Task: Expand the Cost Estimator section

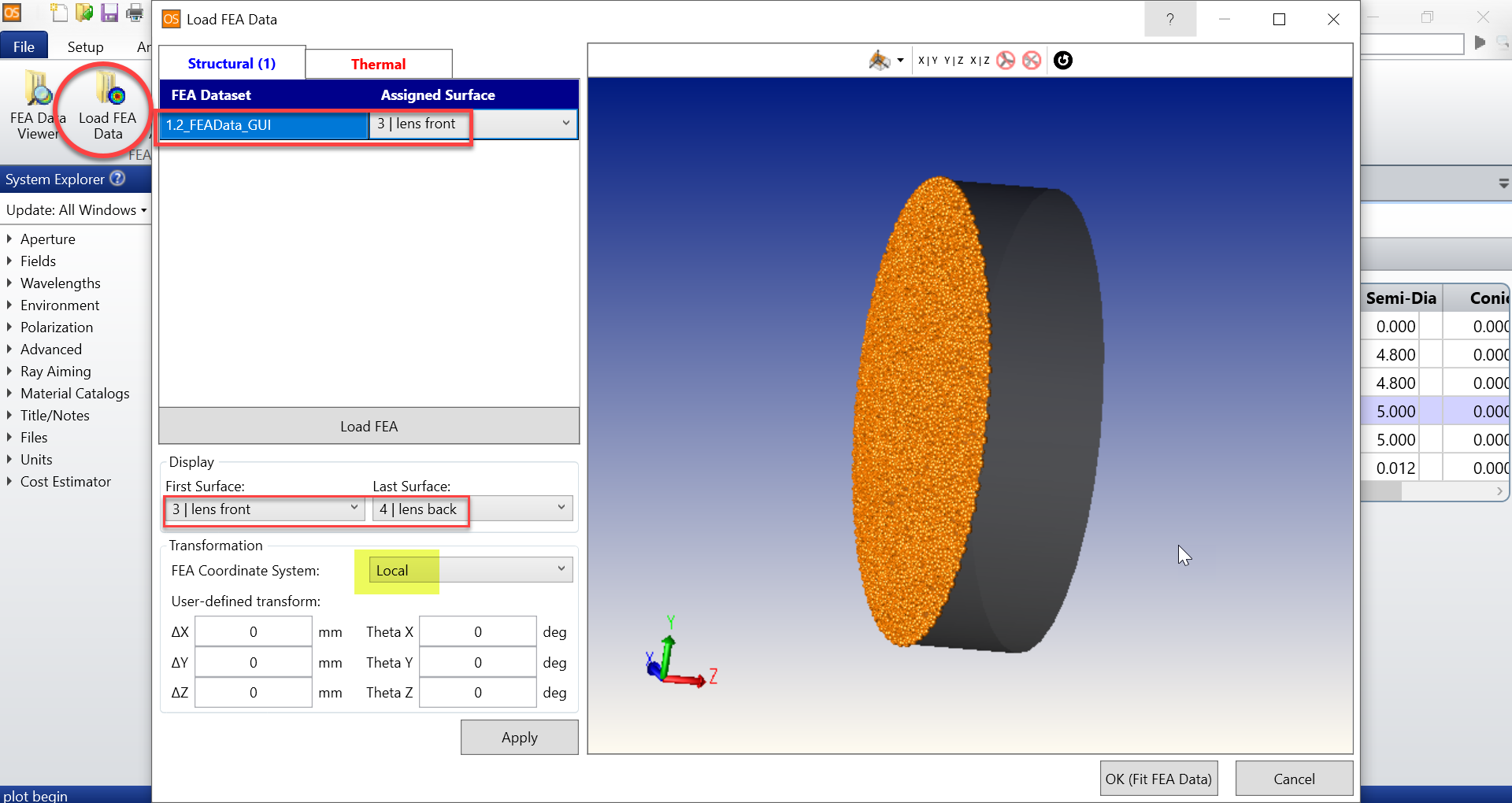Action: point(9,481)
